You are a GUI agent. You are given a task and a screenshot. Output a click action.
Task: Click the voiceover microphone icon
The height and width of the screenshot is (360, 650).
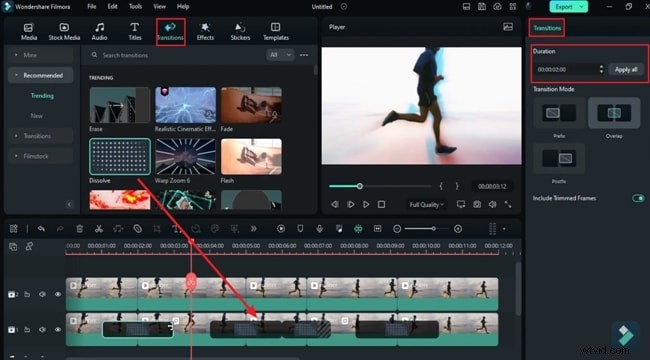point(320,229)
